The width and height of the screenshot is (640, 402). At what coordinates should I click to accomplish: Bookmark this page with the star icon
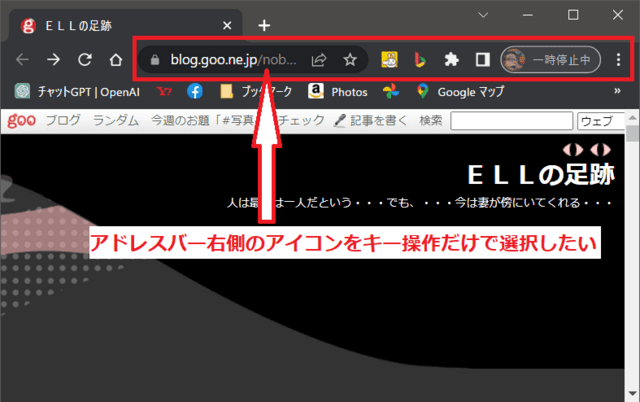350,60
